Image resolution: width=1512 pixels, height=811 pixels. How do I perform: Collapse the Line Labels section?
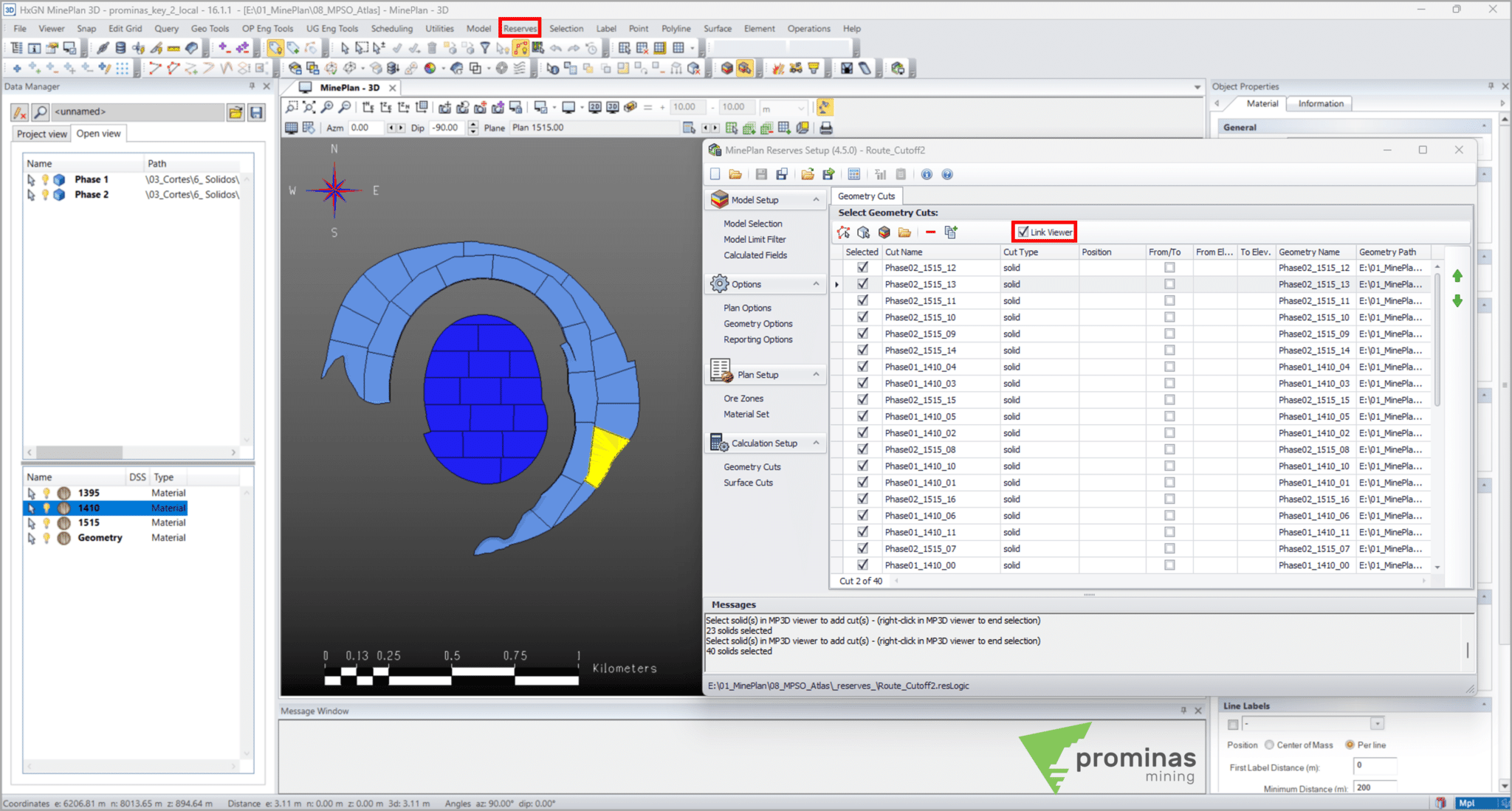coord(1484,705)
